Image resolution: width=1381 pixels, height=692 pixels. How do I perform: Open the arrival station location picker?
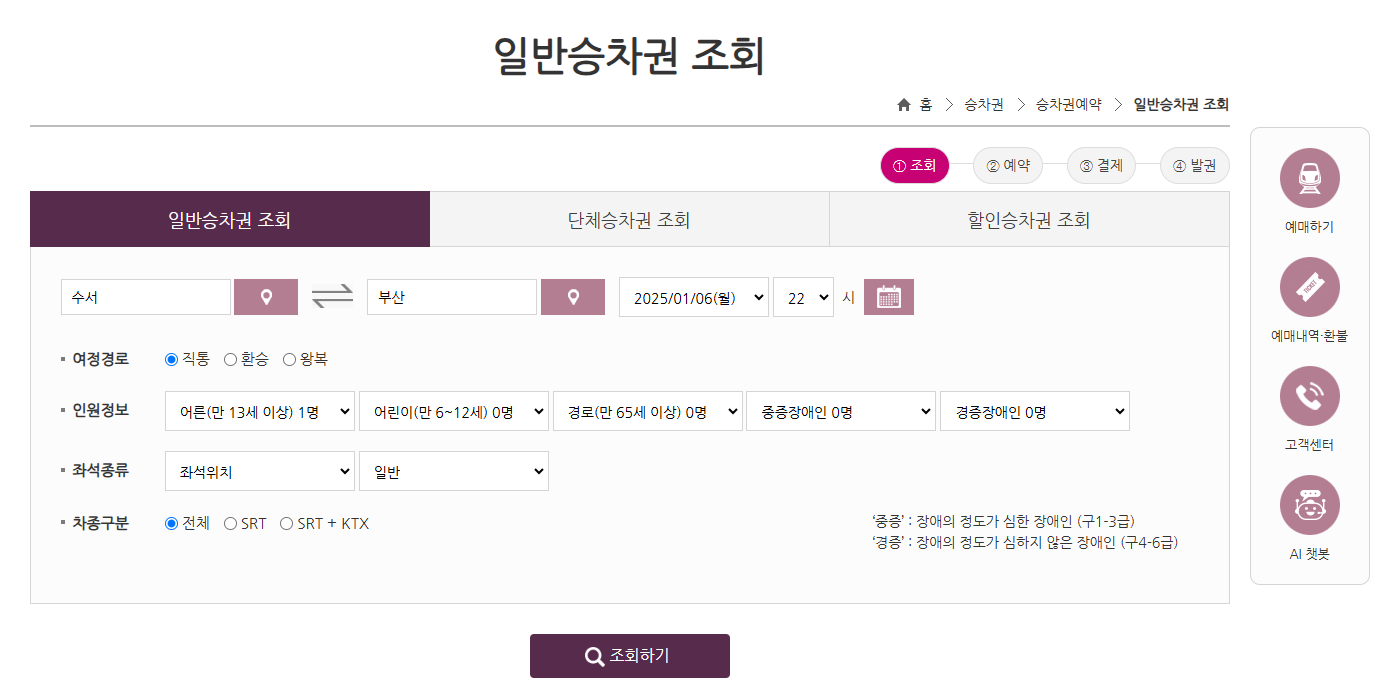click(x=572, y=296)
